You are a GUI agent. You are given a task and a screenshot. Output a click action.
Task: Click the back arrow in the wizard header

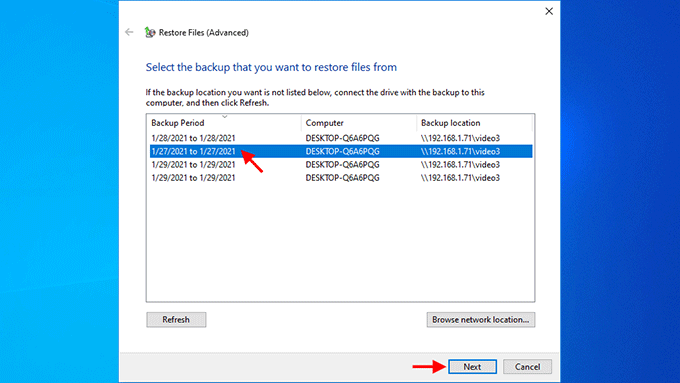click(x=129, y=32)
